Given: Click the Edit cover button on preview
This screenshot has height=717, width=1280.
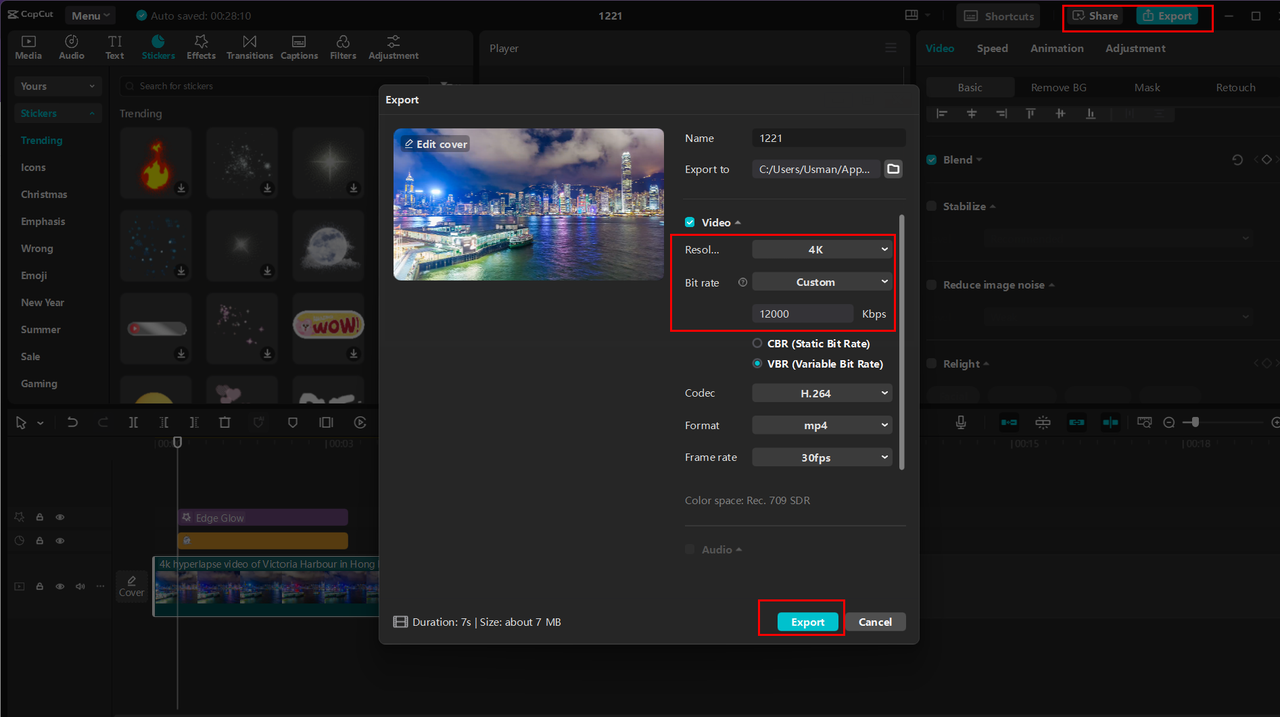Looking at the screenshot, I should pos(436,144).
